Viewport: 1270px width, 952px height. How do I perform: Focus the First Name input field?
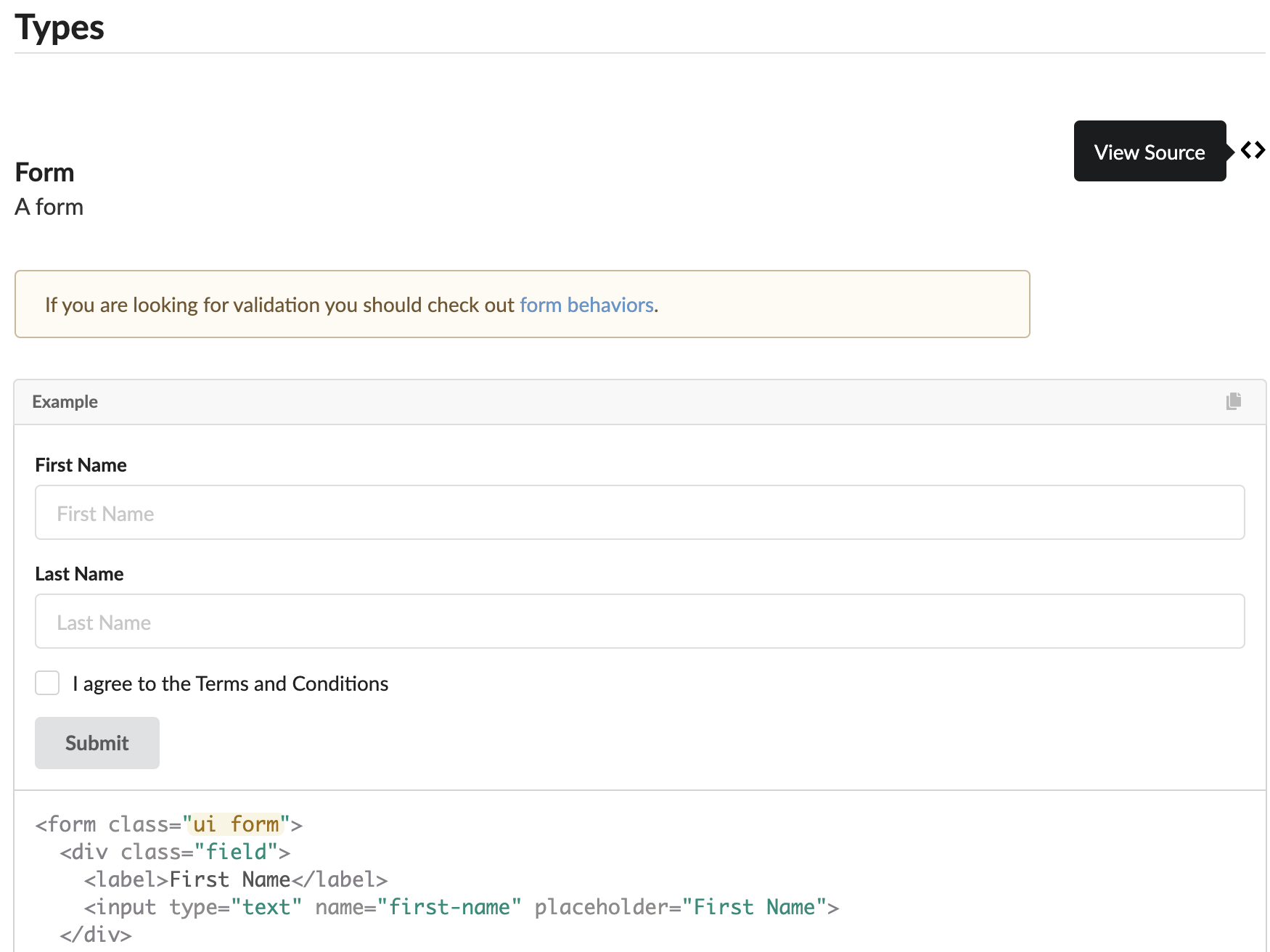[x=639, y=512]
